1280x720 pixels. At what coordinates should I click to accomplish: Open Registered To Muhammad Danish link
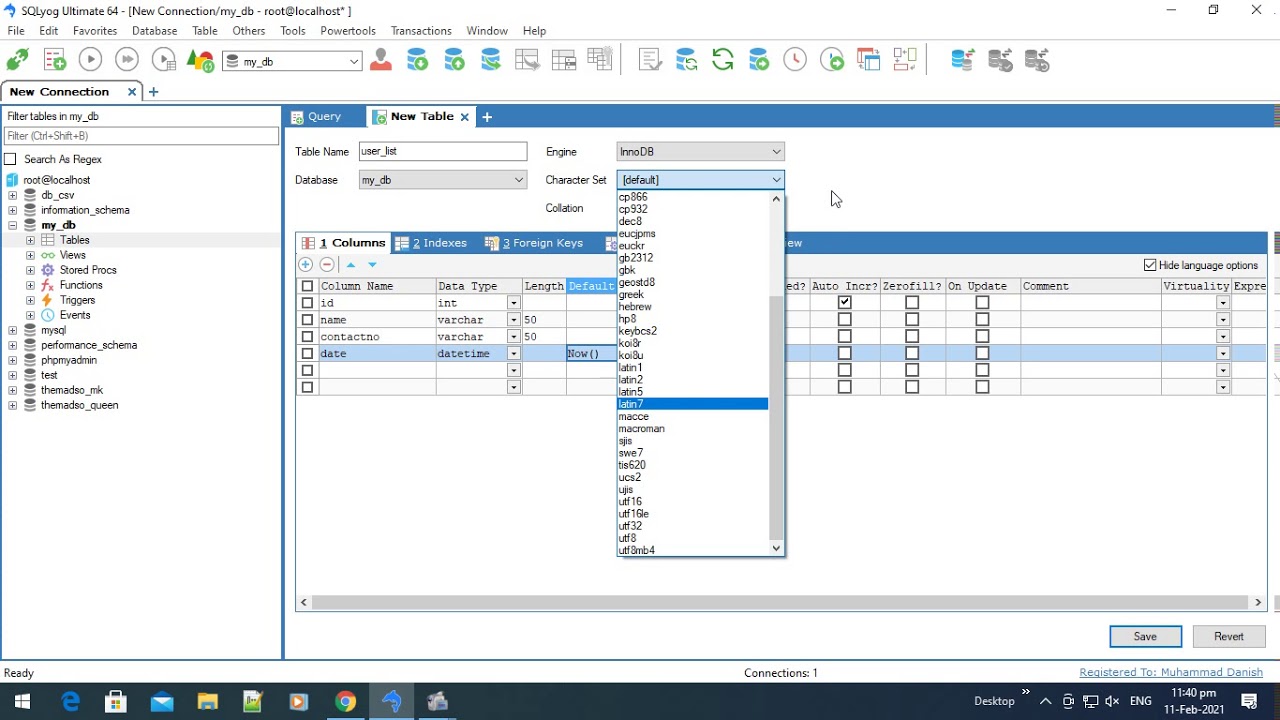pos(1171,673)
